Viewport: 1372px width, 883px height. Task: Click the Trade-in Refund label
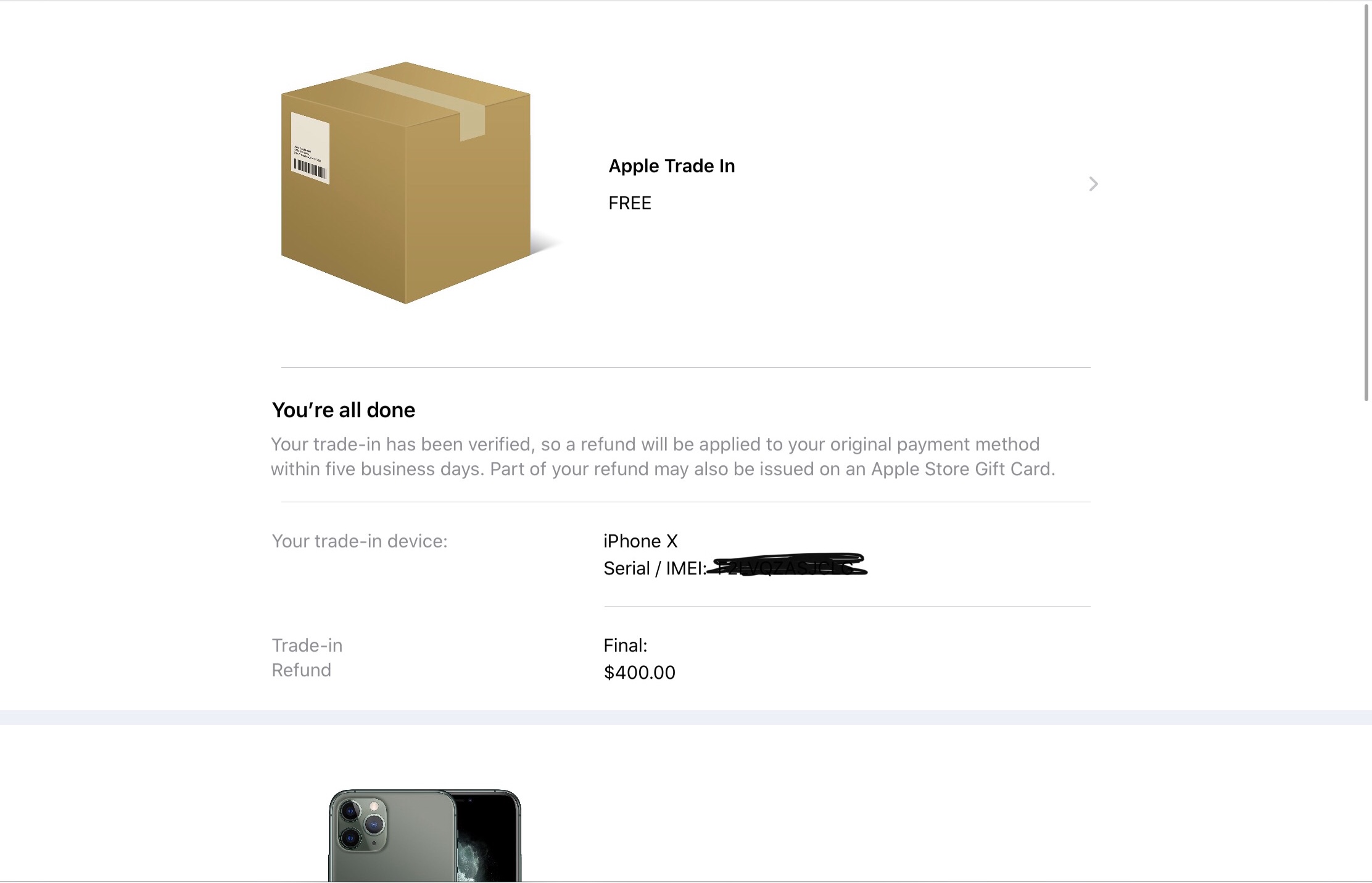coord(307,658)
